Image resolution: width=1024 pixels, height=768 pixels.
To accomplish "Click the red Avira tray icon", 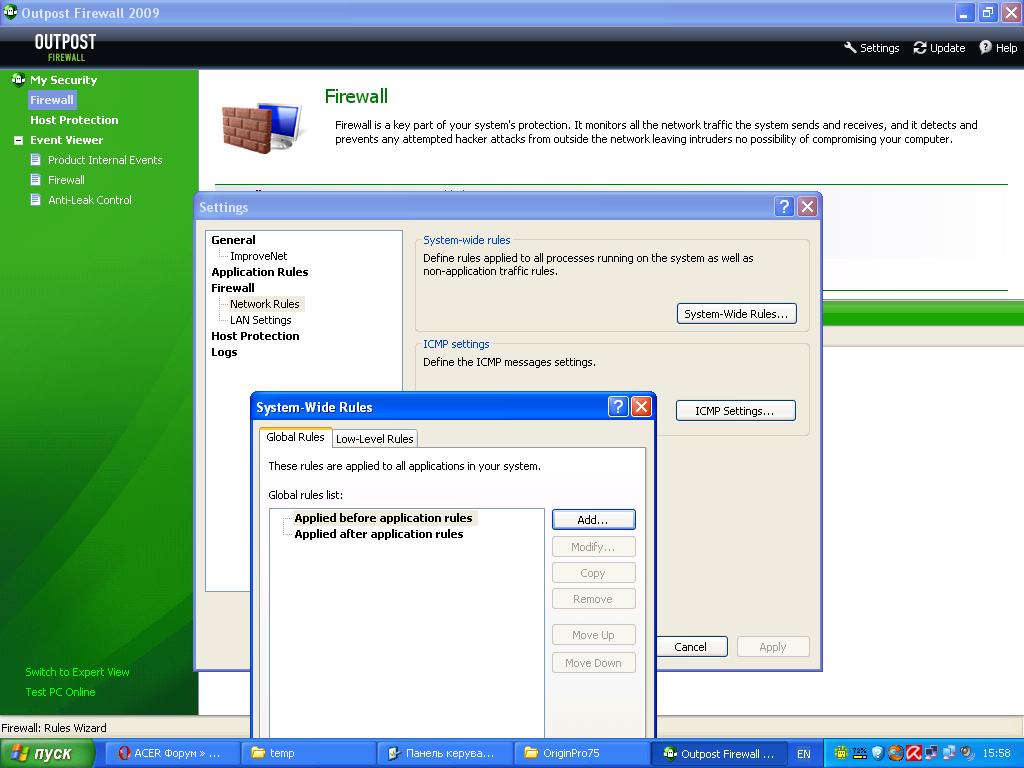I will tap(913, 753).
